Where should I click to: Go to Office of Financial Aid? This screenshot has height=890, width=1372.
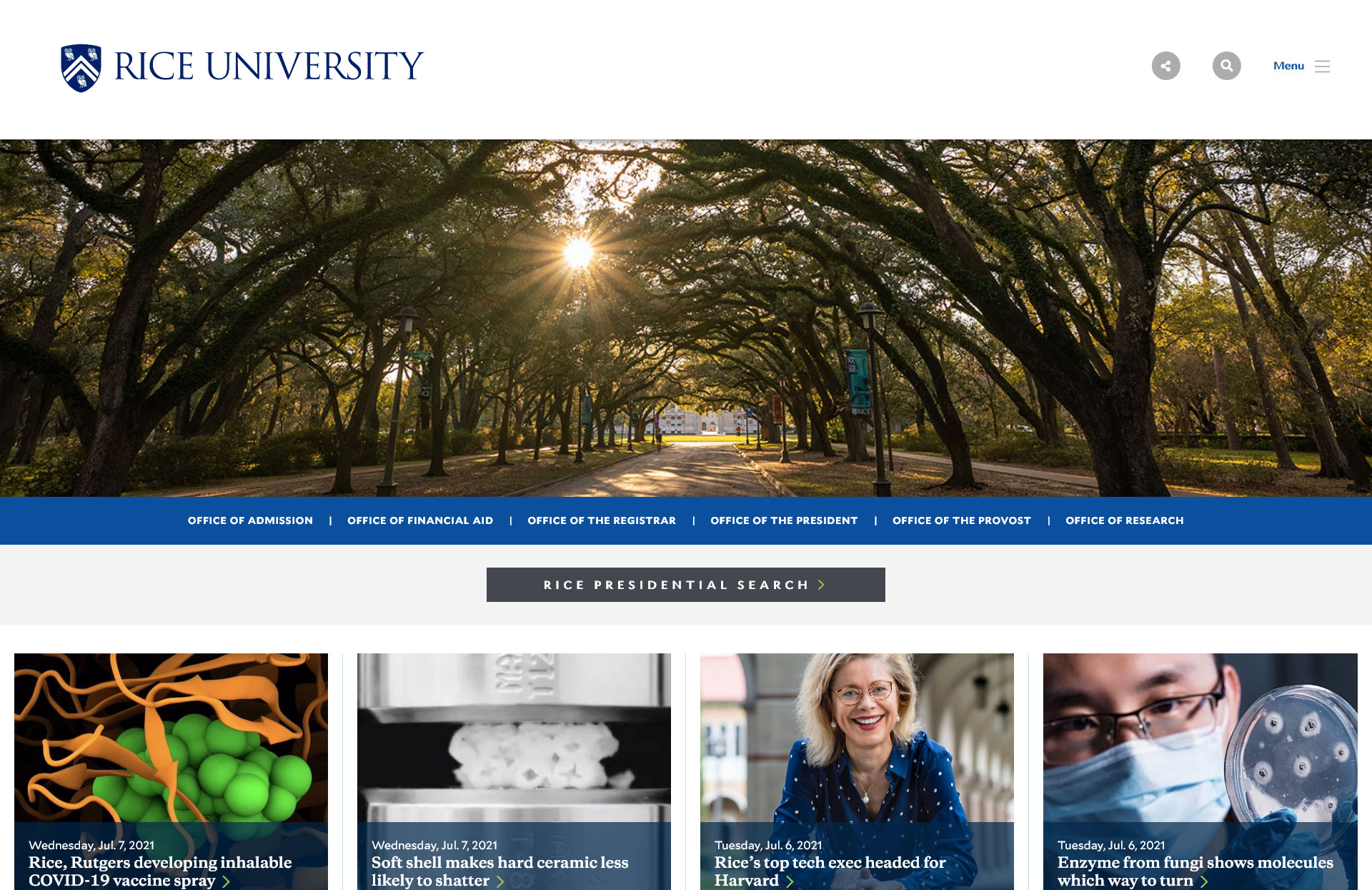click(x=420, y=520)
